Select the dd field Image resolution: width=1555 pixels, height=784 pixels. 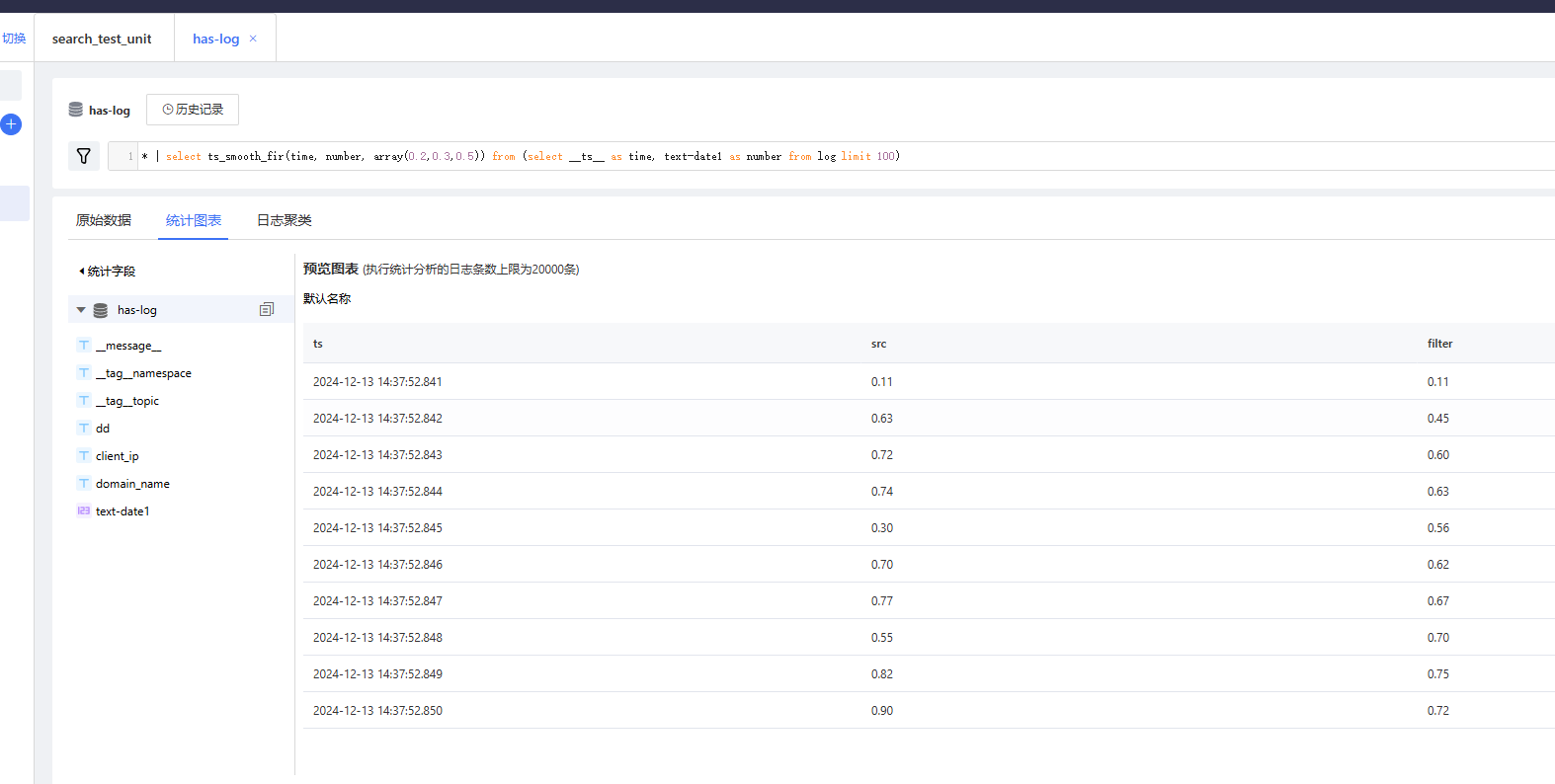point(103,429)
